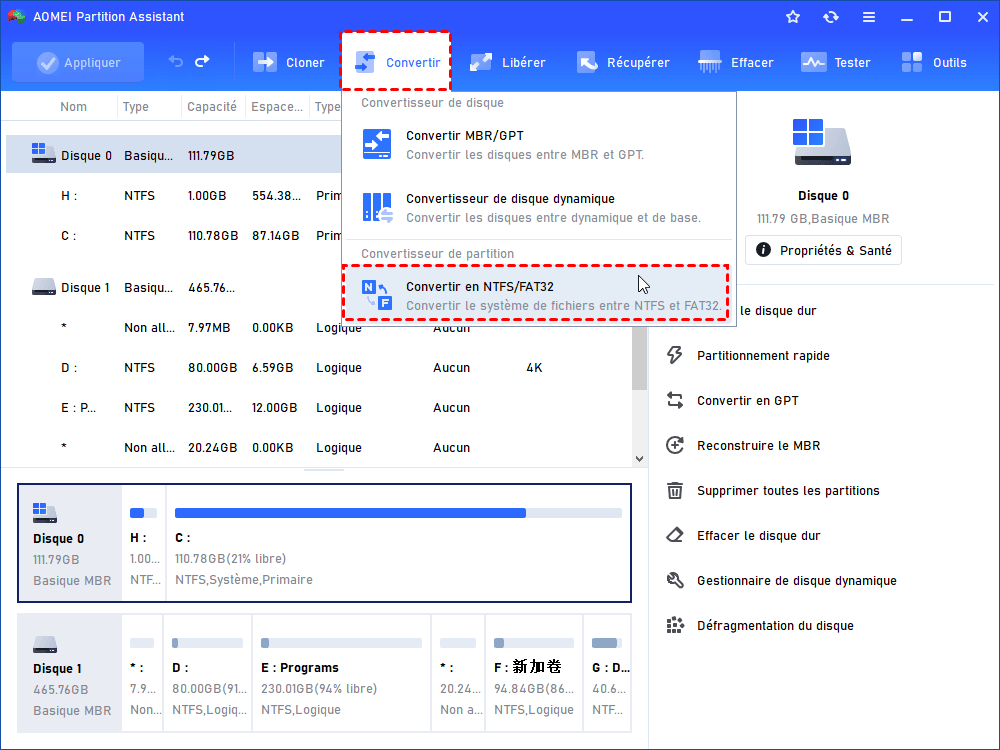Open the Cloner toolbar menu
The height and width of the screenshot is (750, 1000).
(x=289, y=62)
